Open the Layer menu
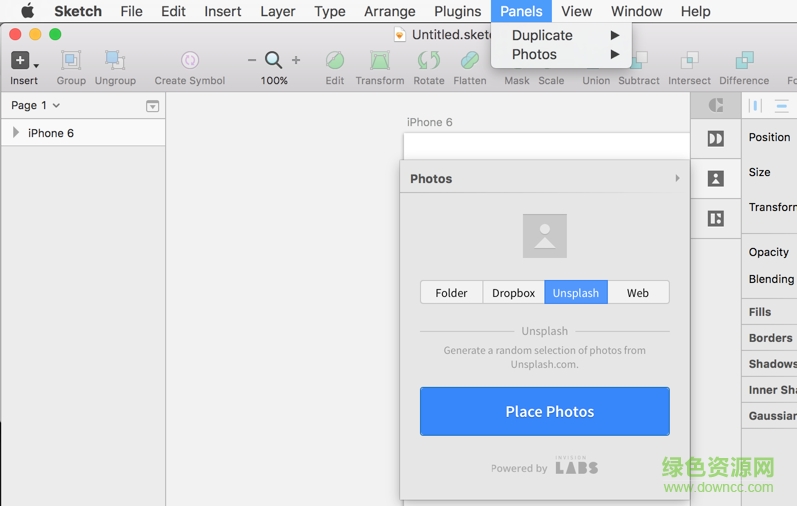The width and height of the screenshot is (797, 506). coord(278,11)
